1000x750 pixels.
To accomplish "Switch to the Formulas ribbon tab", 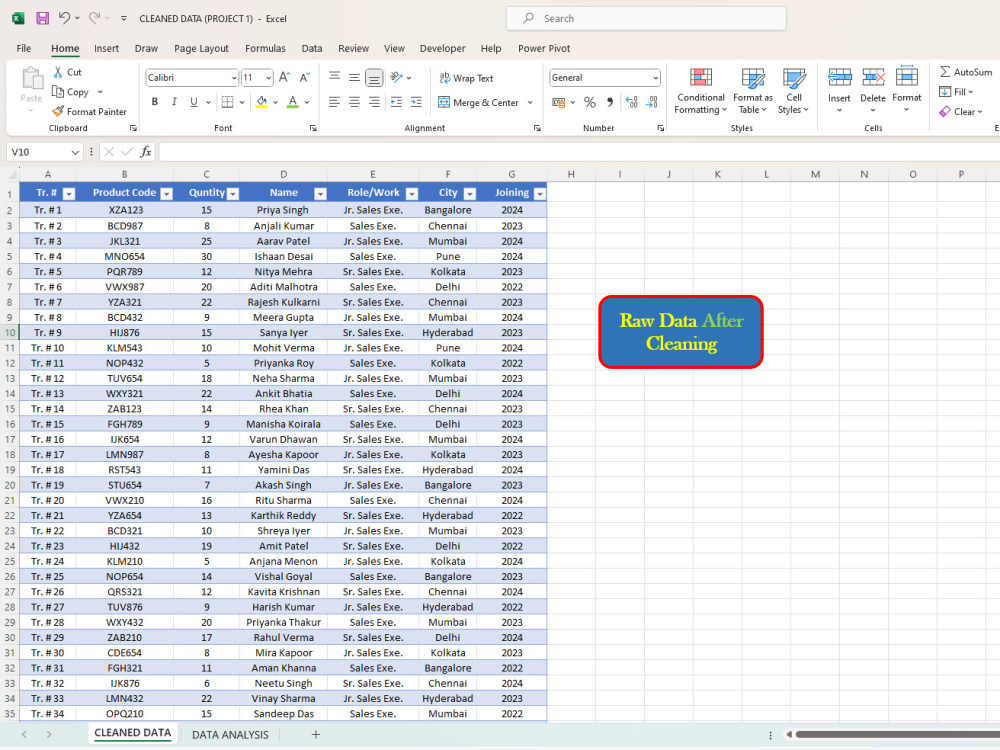I will point(265,48).
